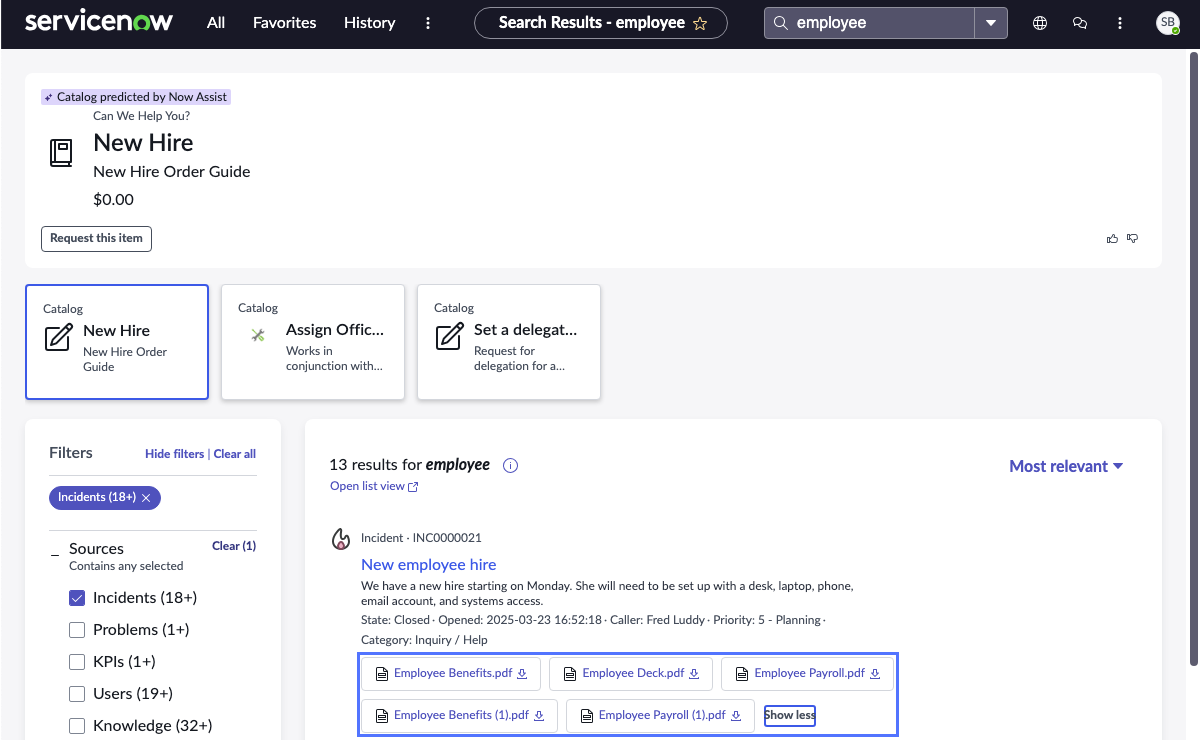Check the Knowledge (32+) checkbox

77,726
